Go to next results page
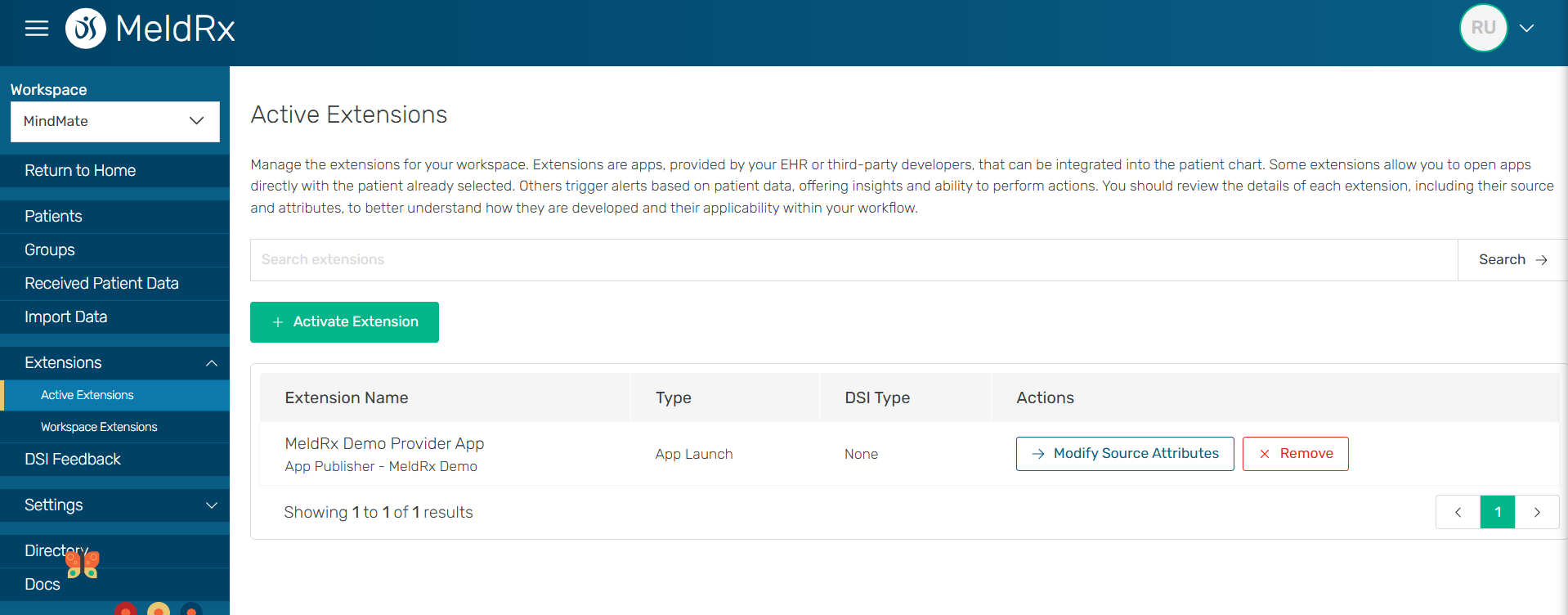The width and height of the screenshot is (1568, 615). point(1537,512)
